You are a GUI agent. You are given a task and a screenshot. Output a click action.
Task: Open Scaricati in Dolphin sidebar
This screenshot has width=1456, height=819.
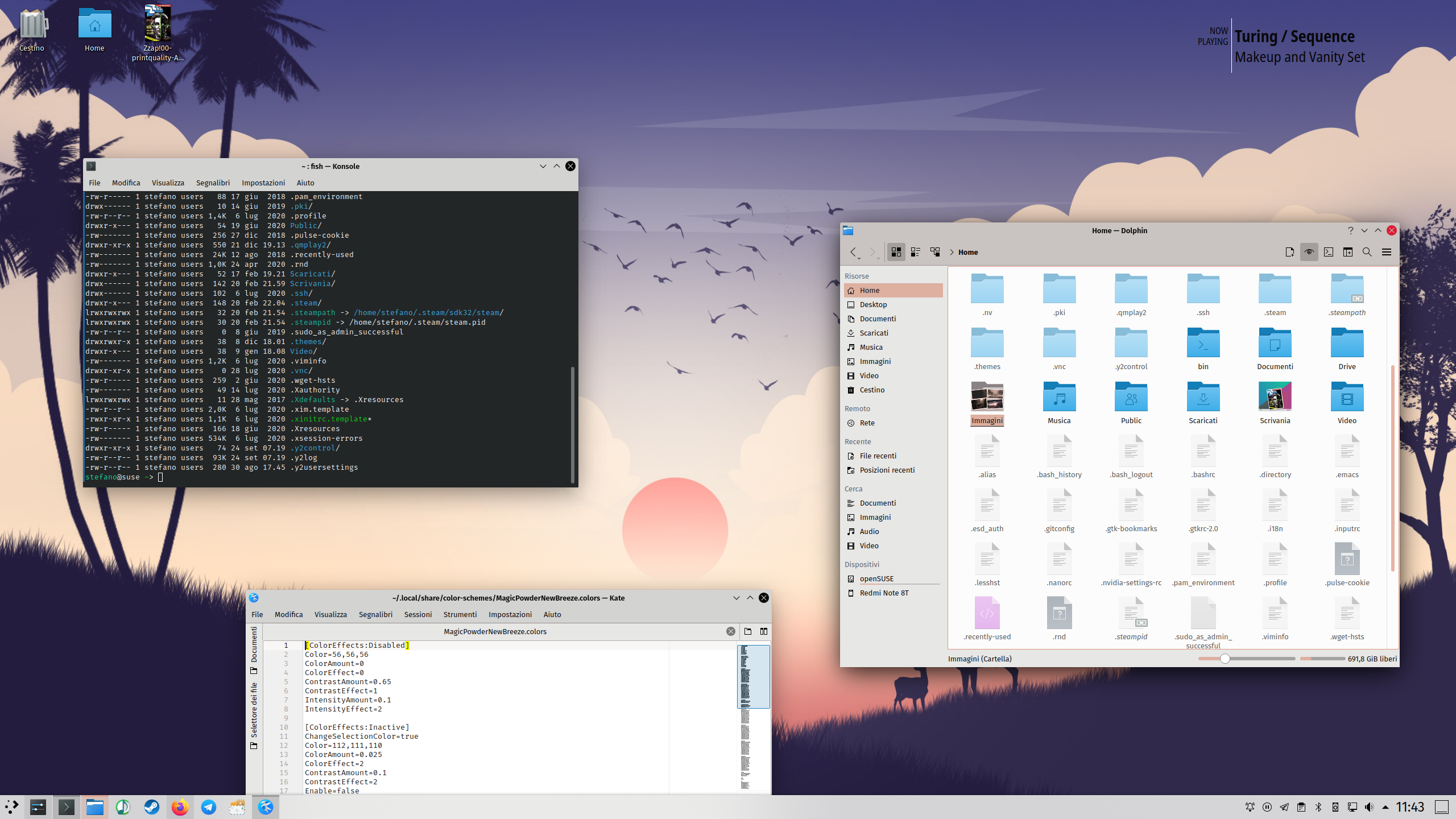893,333
